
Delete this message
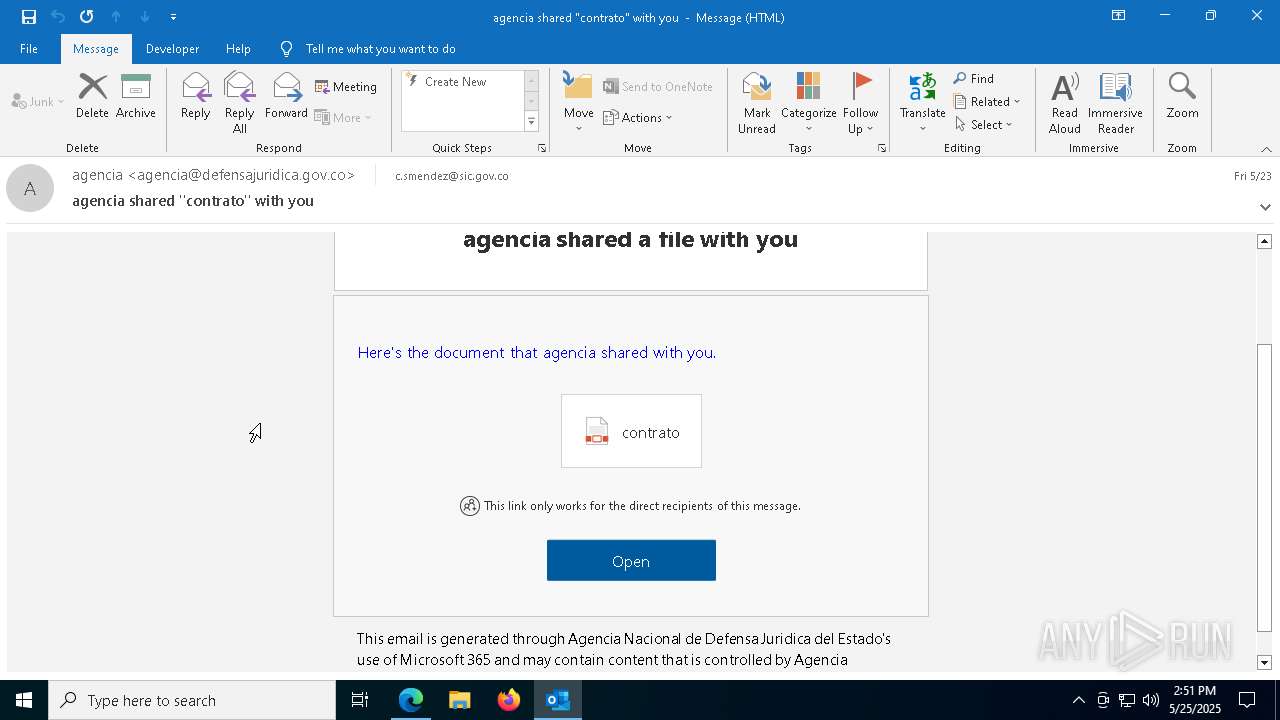pos(92,97)
